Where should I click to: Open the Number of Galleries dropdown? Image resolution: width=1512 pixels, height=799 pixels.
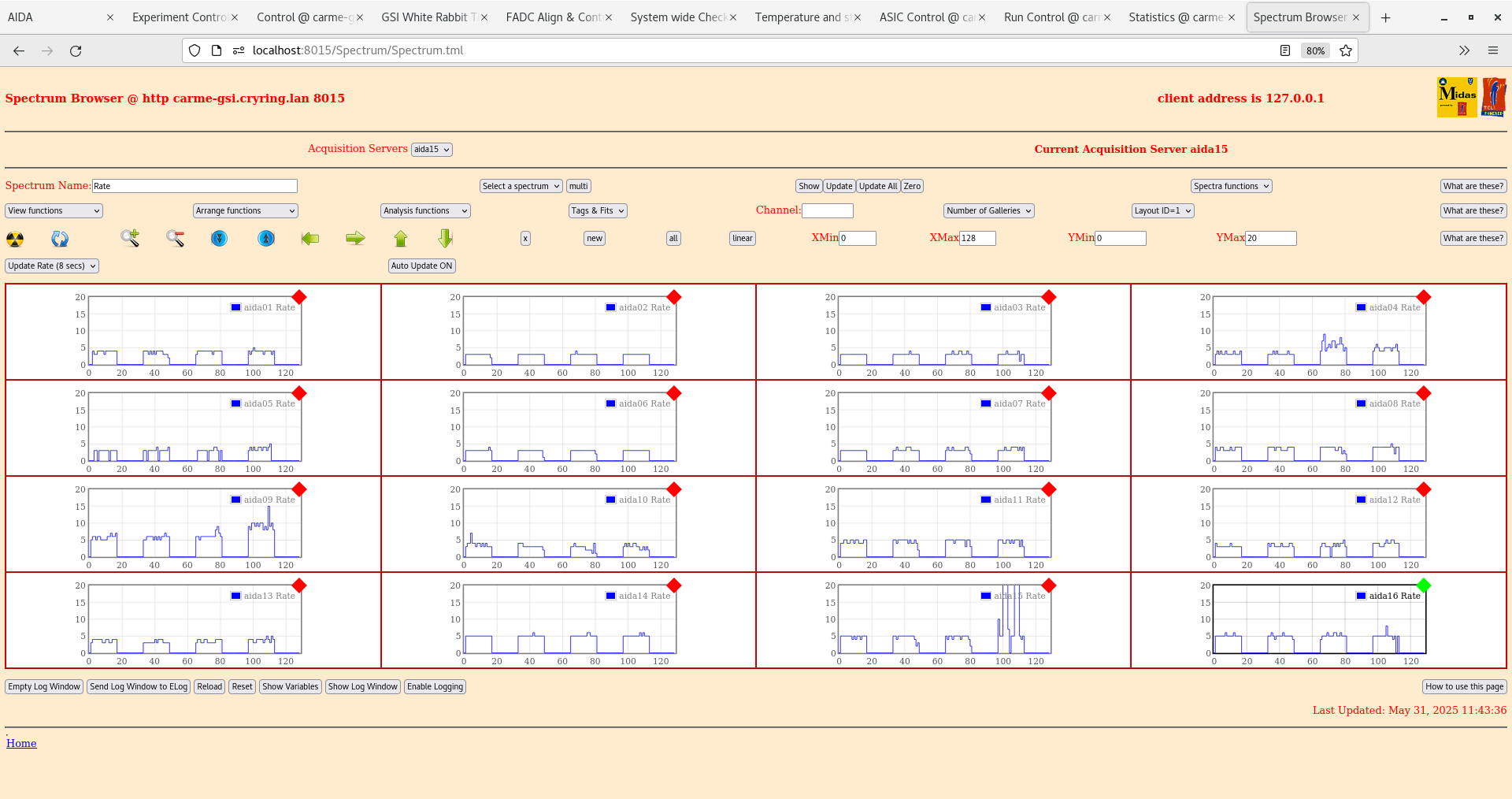(x=988, y=210)
